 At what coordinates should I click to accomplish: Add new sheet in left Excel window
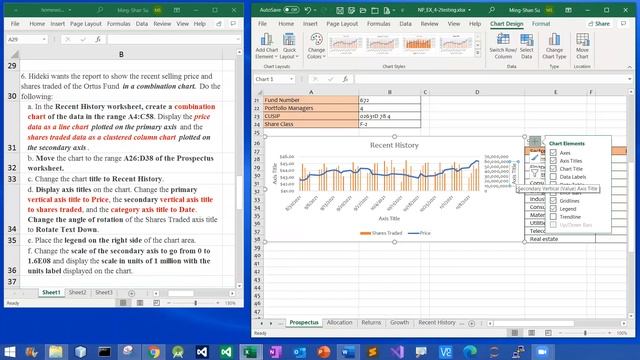131,293
